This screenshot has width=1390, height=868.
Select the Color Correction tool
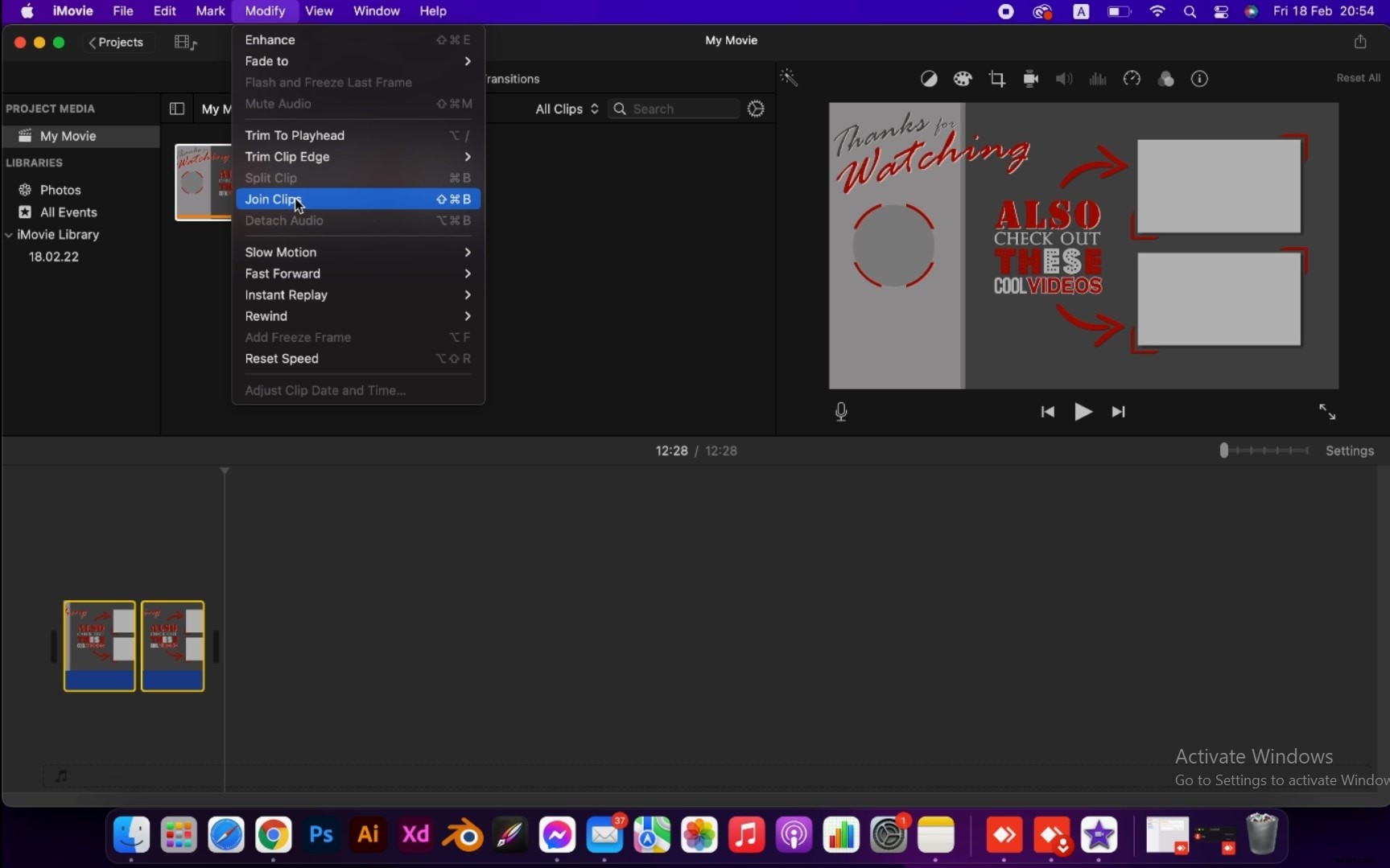928,79
